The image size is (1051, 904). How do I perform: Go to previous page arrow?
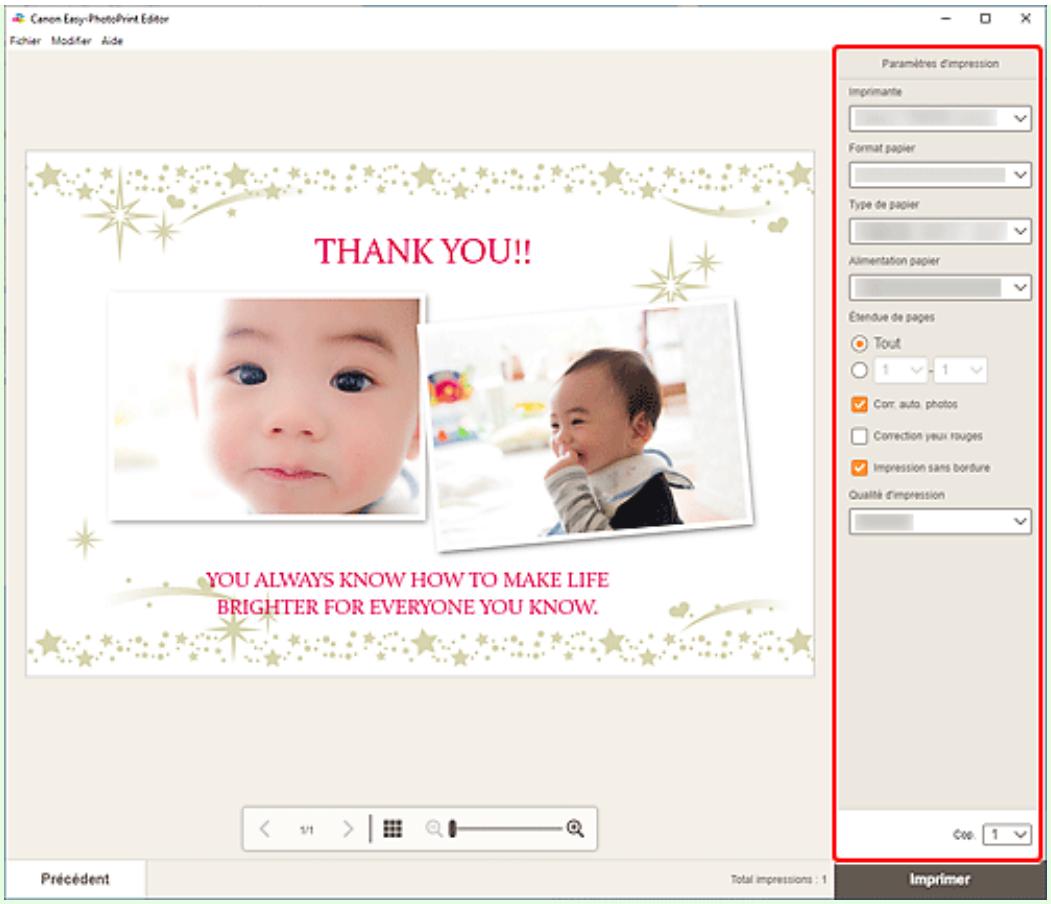[265, 829]
